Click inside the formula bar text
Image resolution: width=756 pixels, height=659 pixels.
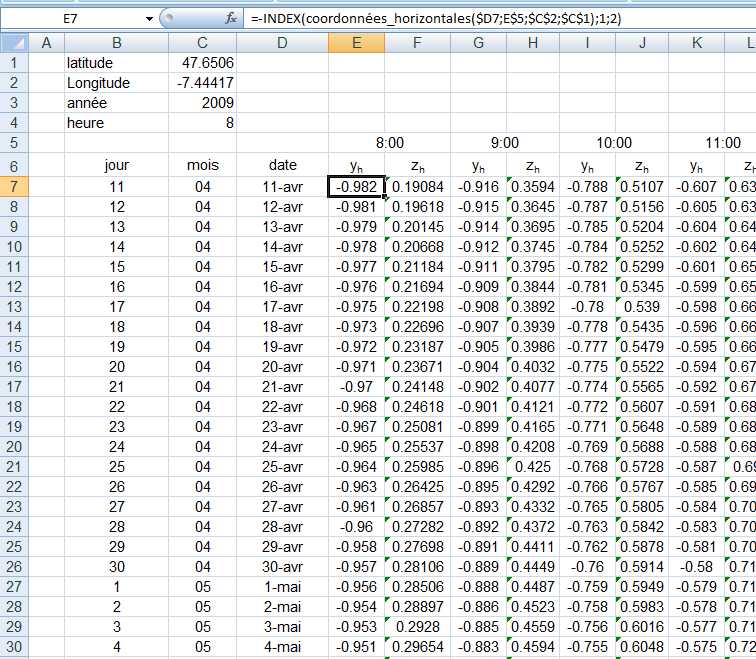tap(450, 19)
